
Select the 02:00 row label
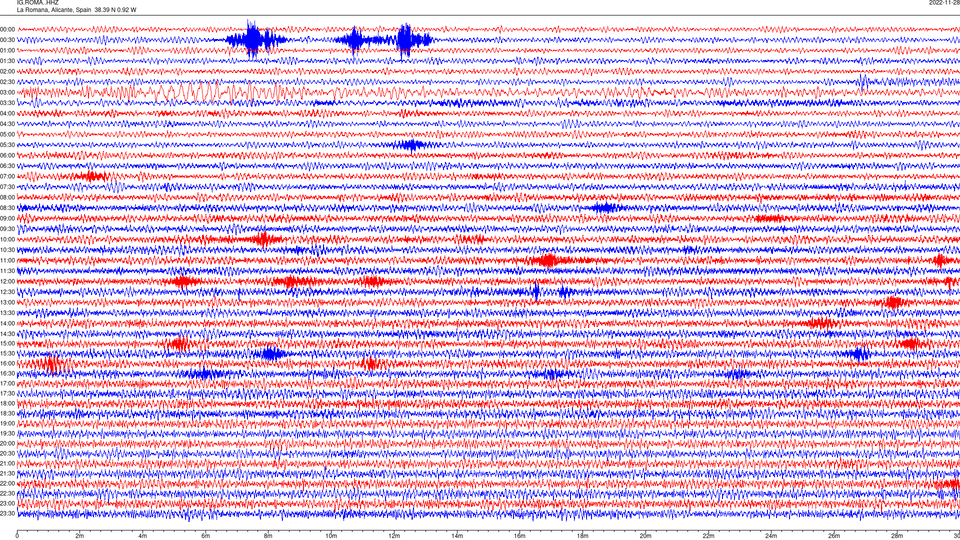[x=7, y=71]
